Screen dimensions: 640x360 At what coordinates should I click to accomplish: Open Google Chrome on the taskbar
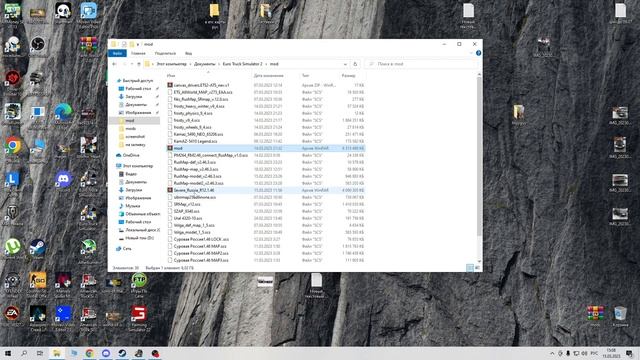tap(89, 353)
